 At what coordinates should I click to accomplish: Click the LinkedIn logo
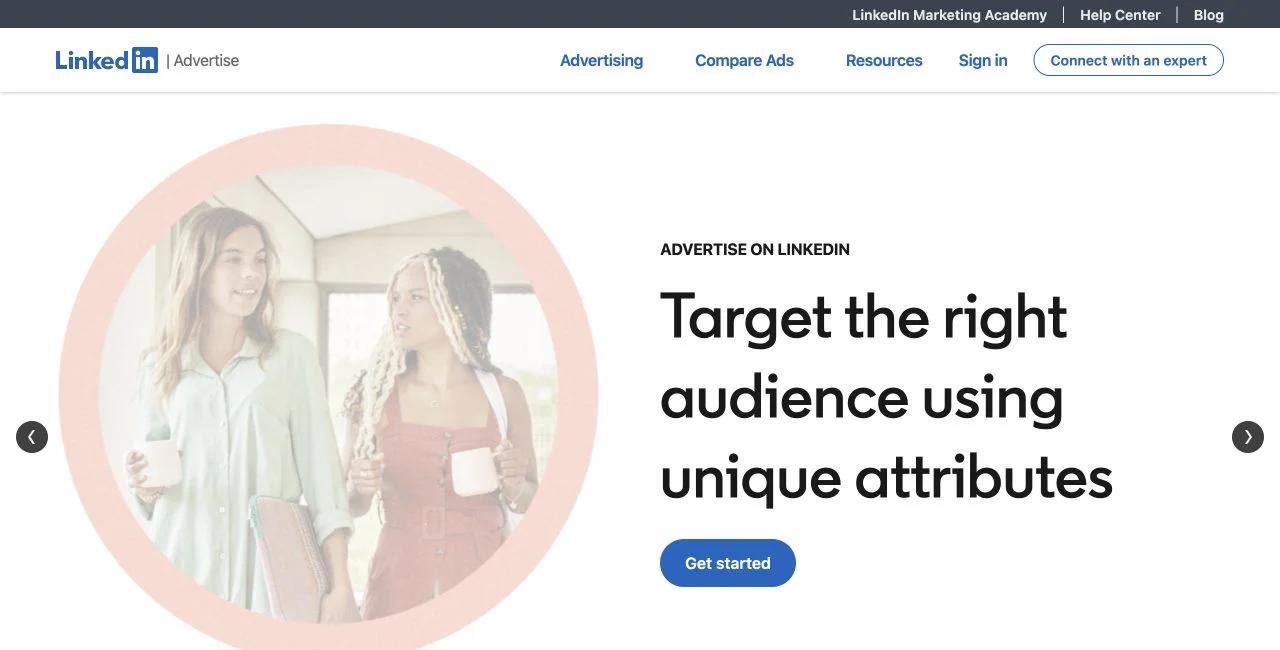click(106, 60)
